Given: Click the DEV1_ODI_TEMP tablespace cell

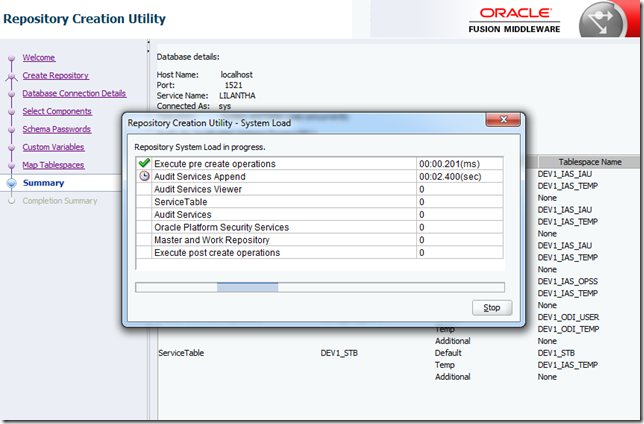Looking at the screenshot, I should click(x=568, y=329).
